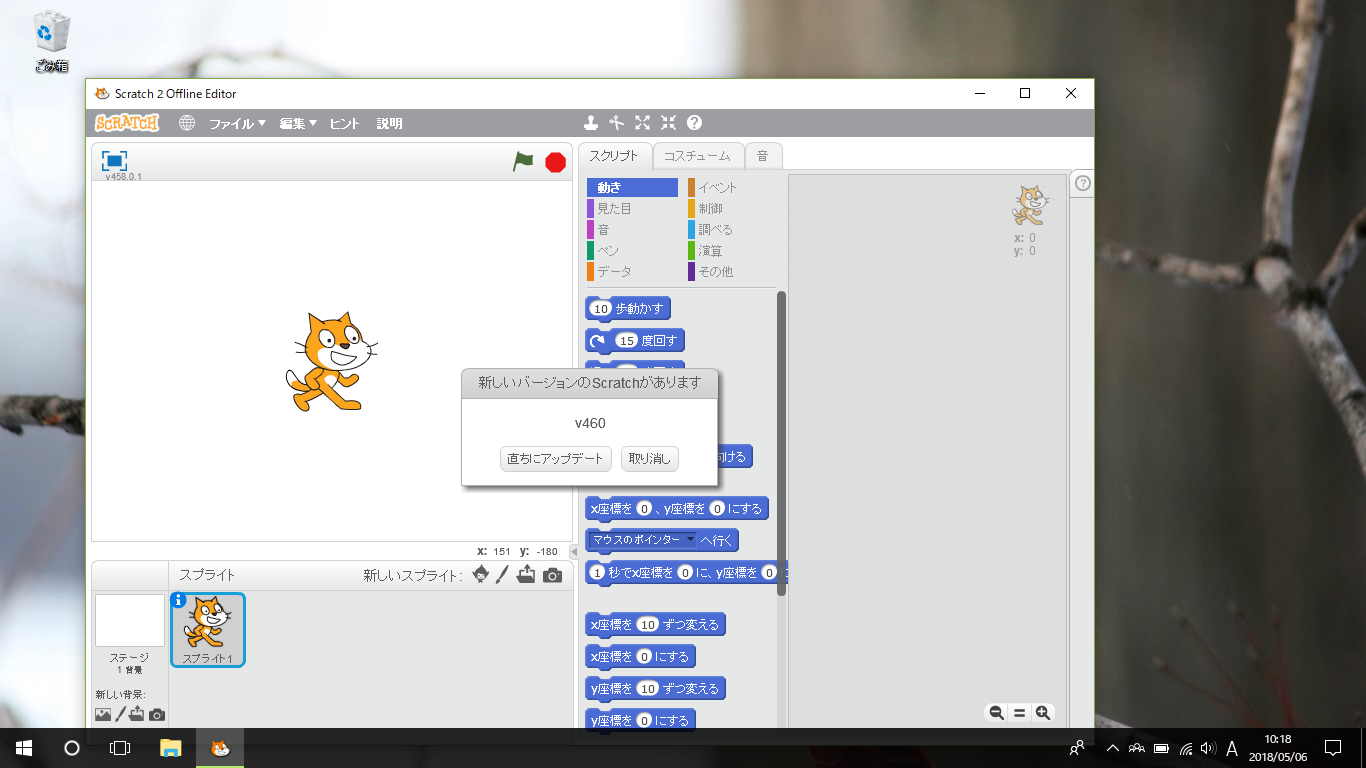Paint a new sprite with the brush icon
The height and width of the screenshot is (768, 1366).
(502, 575)
